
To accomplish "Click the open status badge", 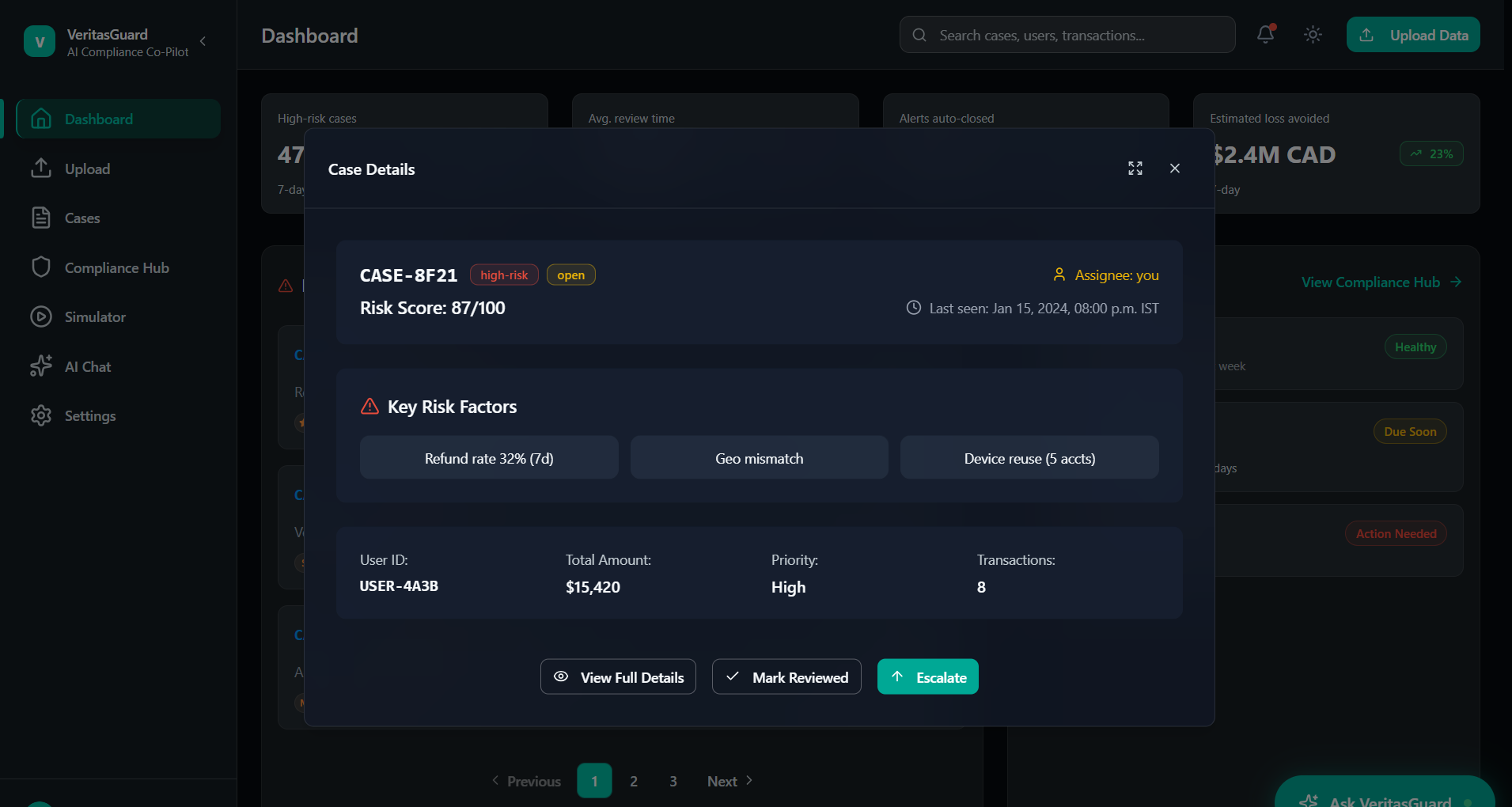I will click(571, 275).
